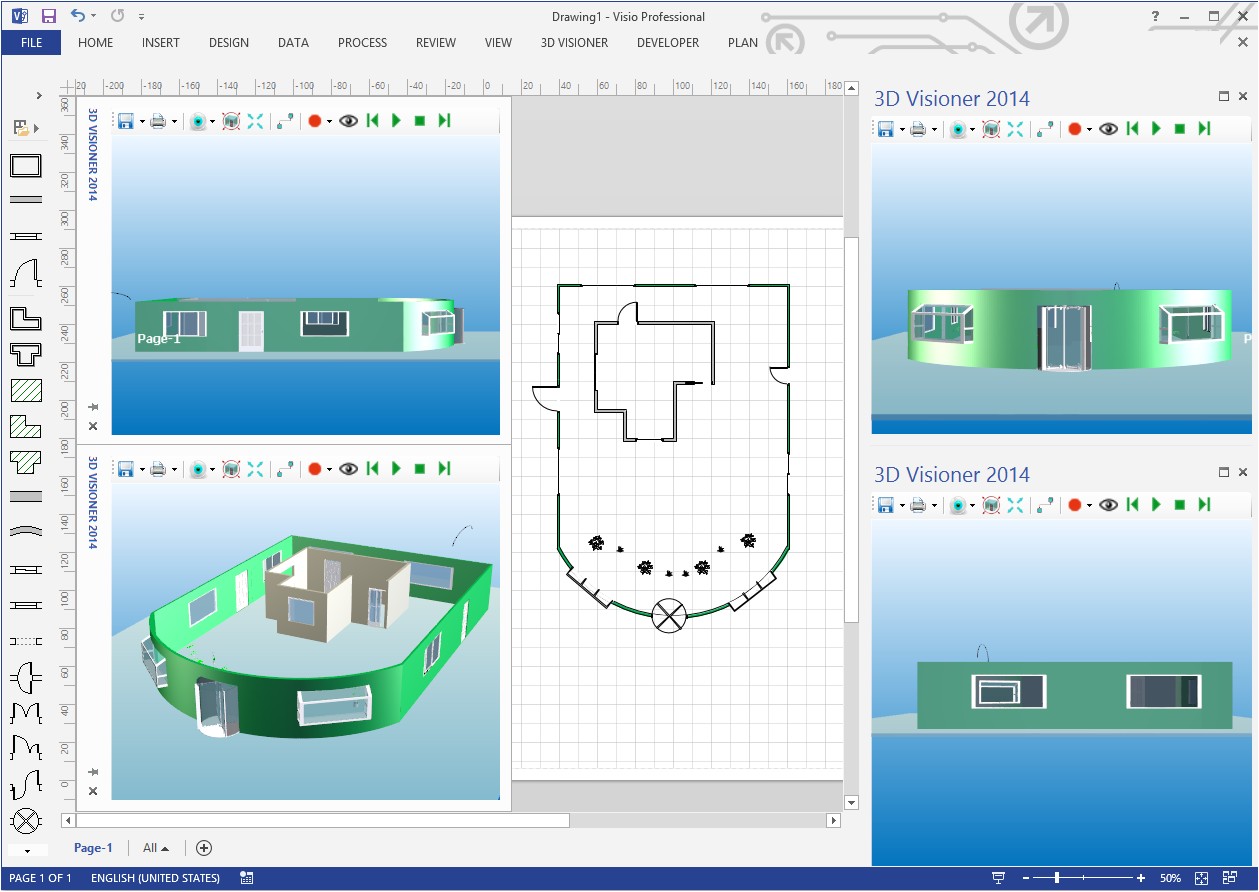Expand the collapsed shapes stencil panel chevron

(39, 96)
